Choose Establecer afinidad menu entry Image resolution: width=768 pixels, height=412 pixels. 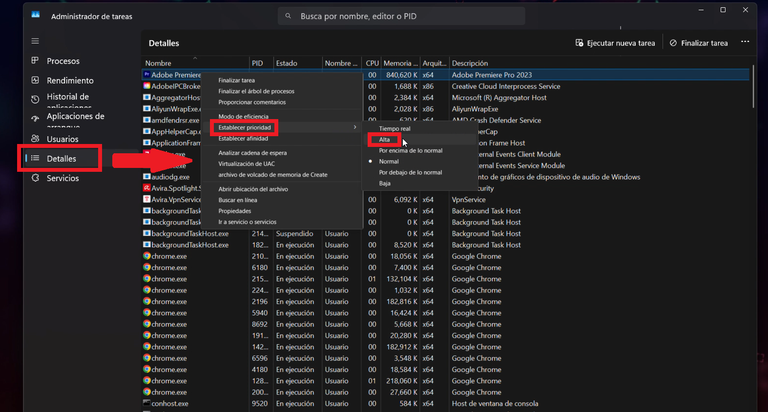[x=243, y=139]
